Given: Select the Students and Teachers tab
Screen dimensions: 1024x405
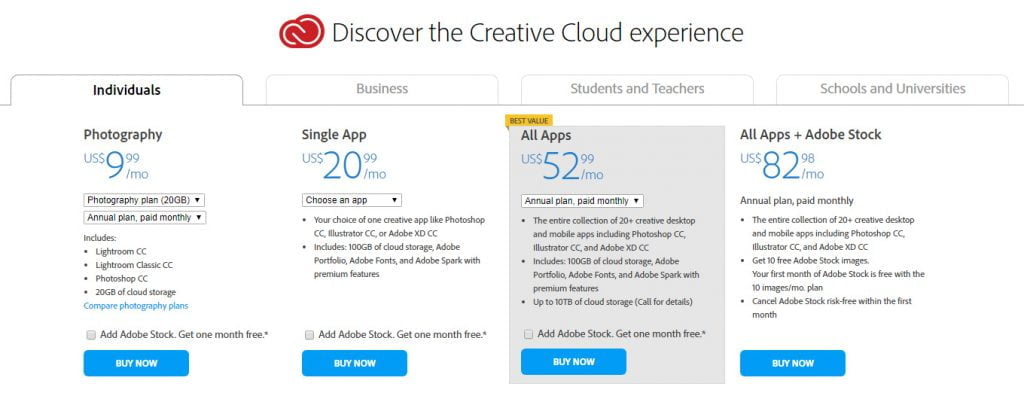Looking at the screenshot, I should click(x=637, y=89).
